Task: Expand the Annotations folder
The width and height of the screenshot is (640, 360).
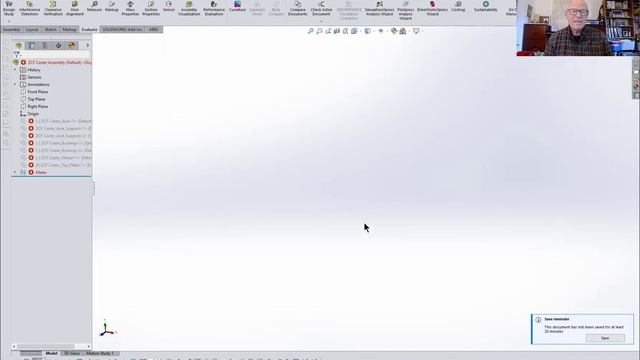Action: pos(15,84)
